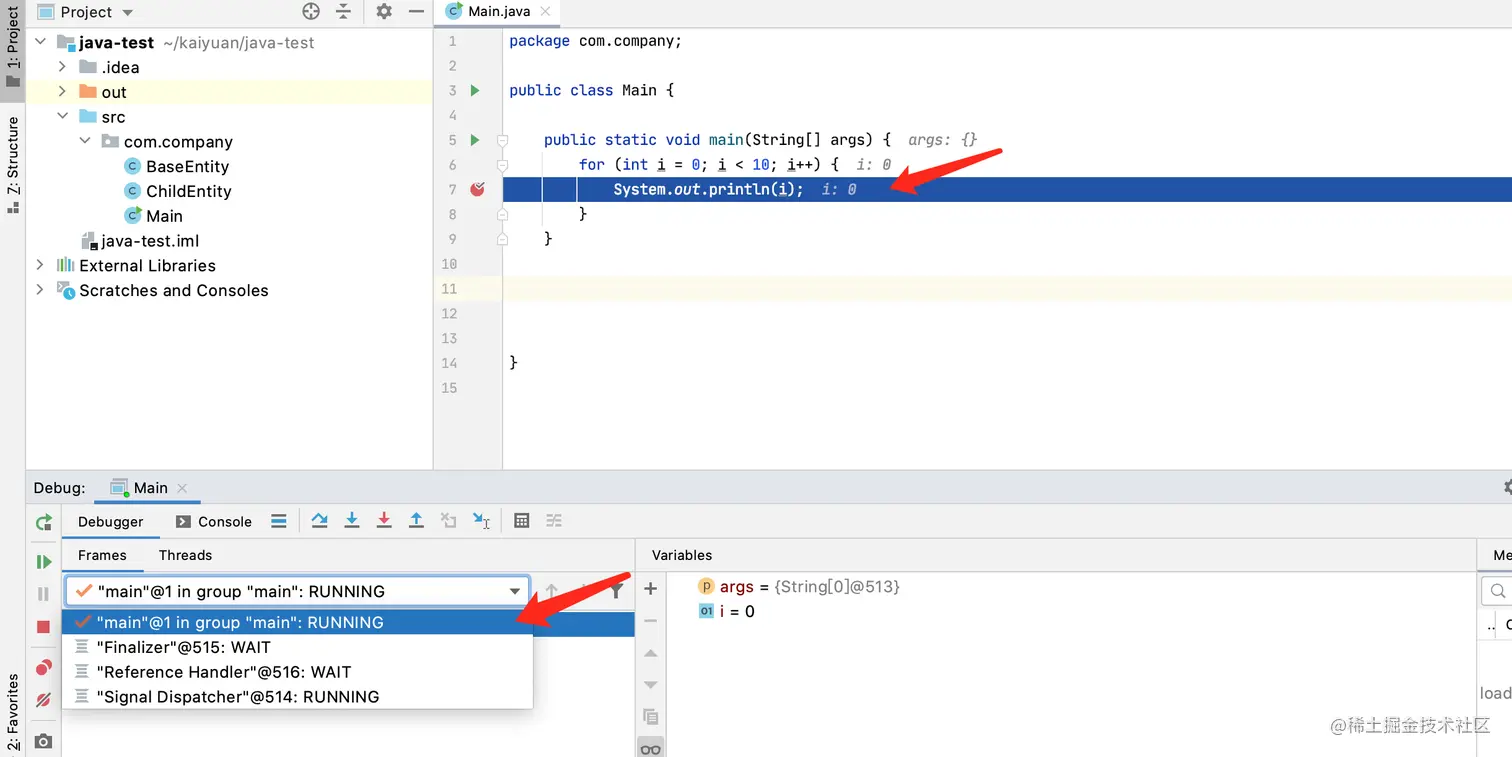1512x757 pixels.
Task: Switch to the Console tab
Action: (x=213, y=521)
